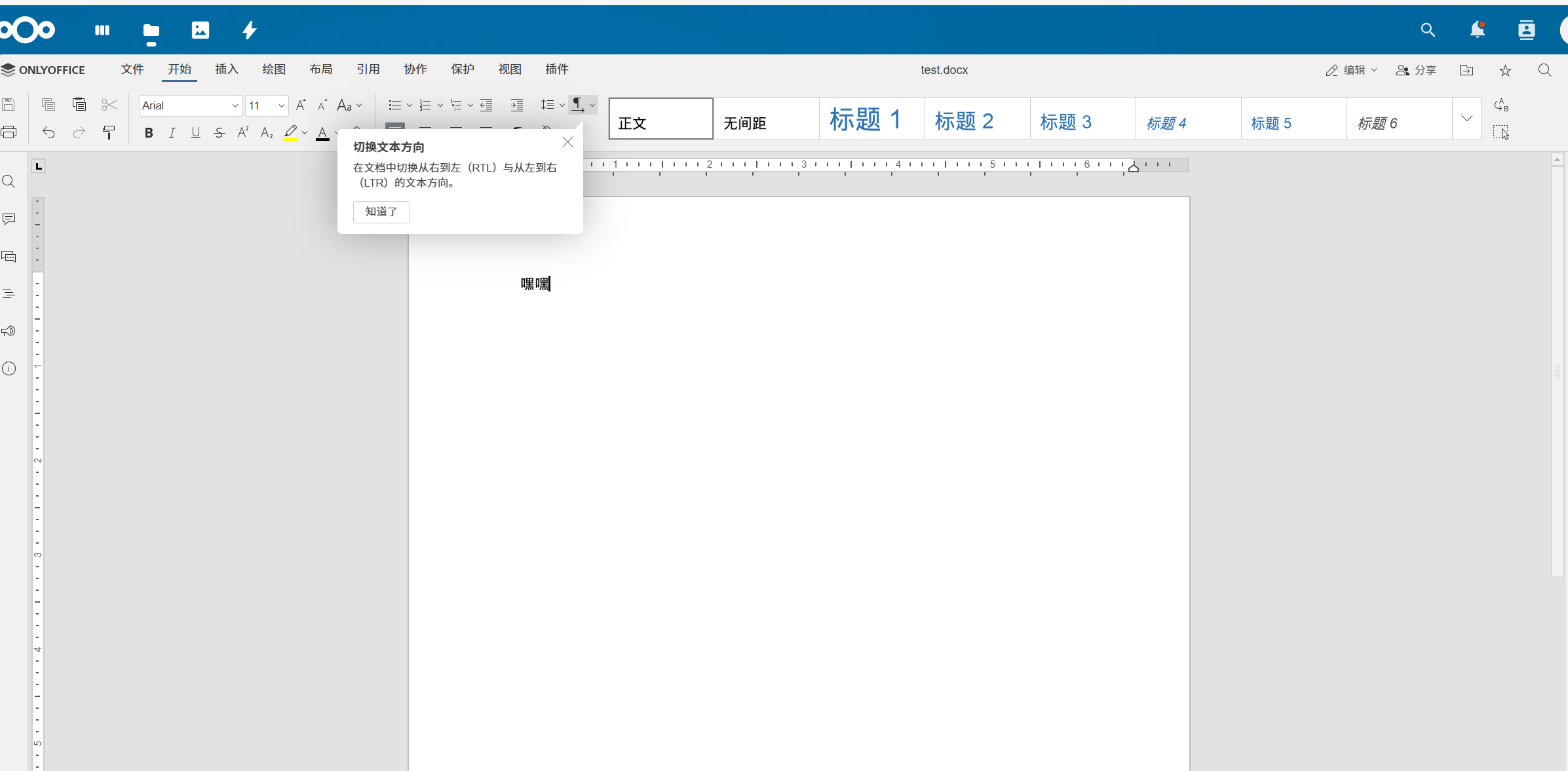
Task: Click the increase indent icon
Action: (517, 105)
